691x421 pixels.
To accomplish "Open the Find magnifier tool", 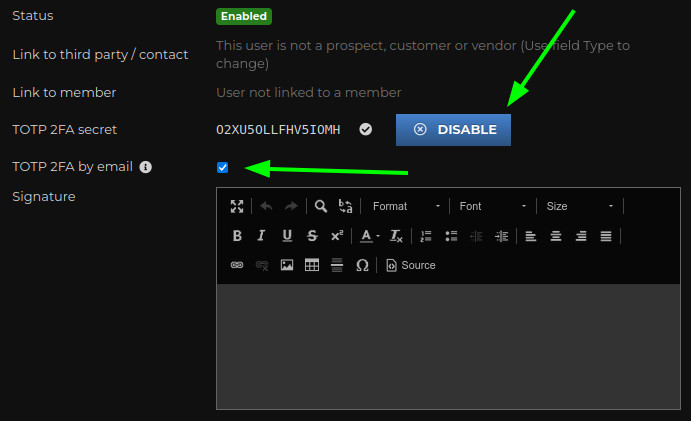I will (x=320, y=206).
